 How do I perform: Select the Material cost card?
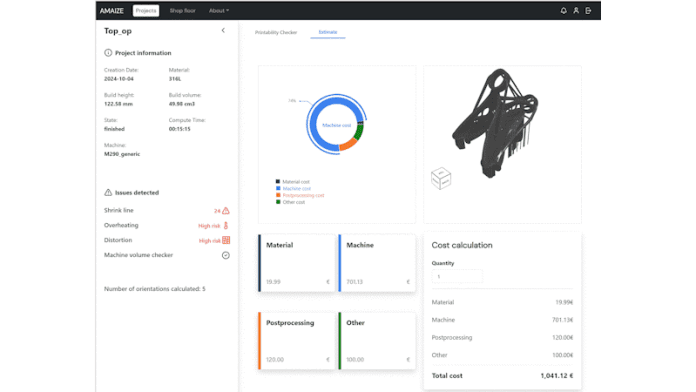297,263
